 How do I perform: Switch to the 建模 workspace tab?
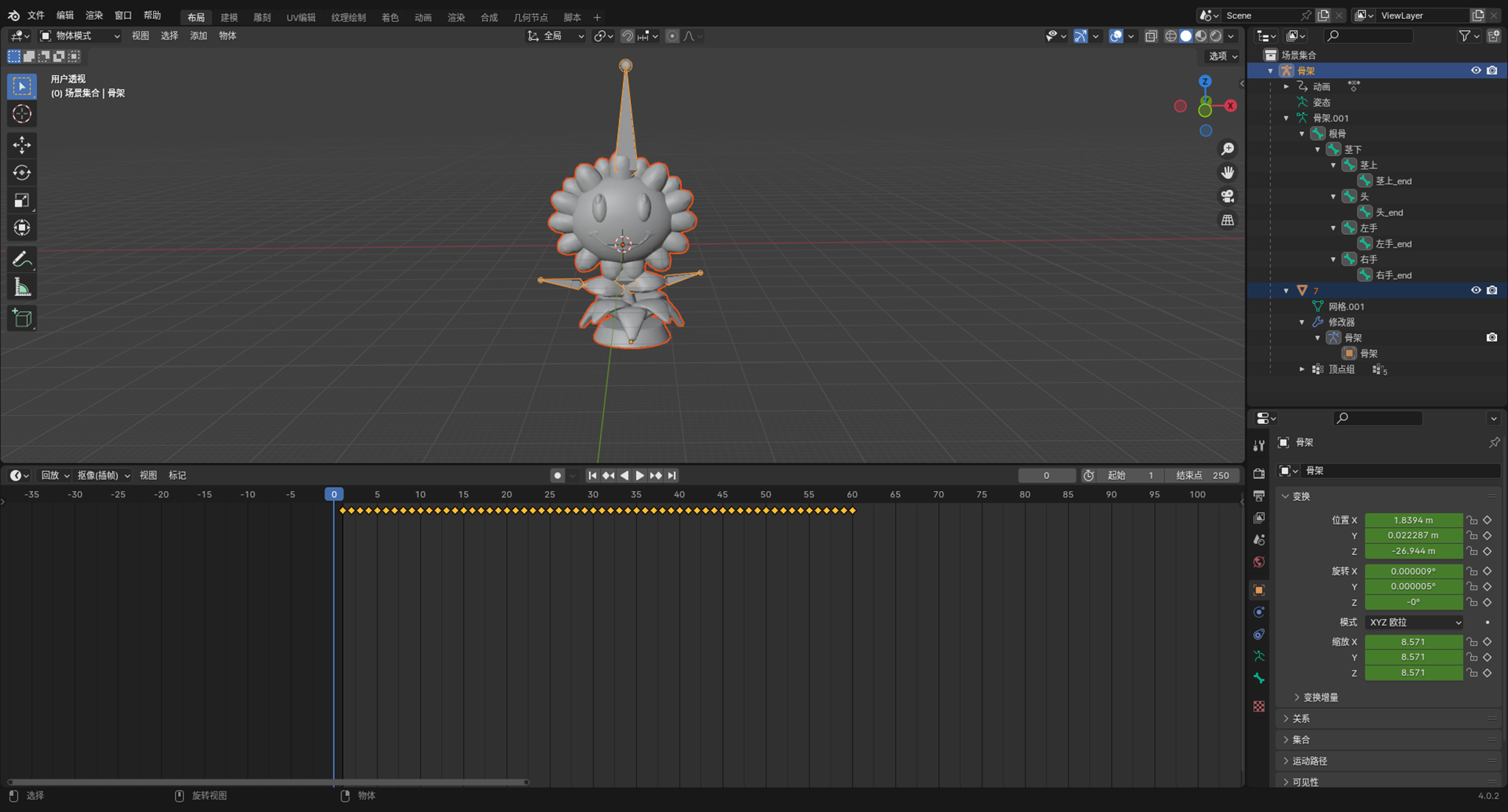tap(229, 17)
